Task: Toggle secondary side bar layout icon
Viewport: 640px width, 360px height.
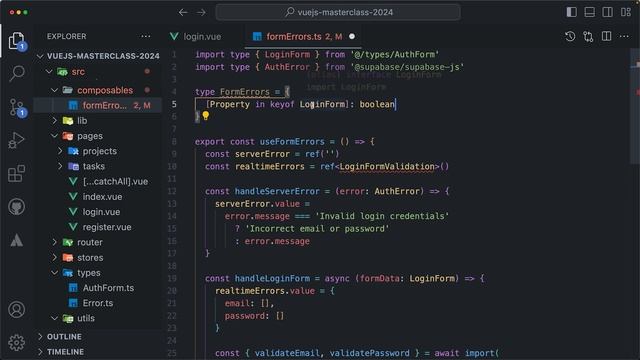Action: [x=607, y=12]
